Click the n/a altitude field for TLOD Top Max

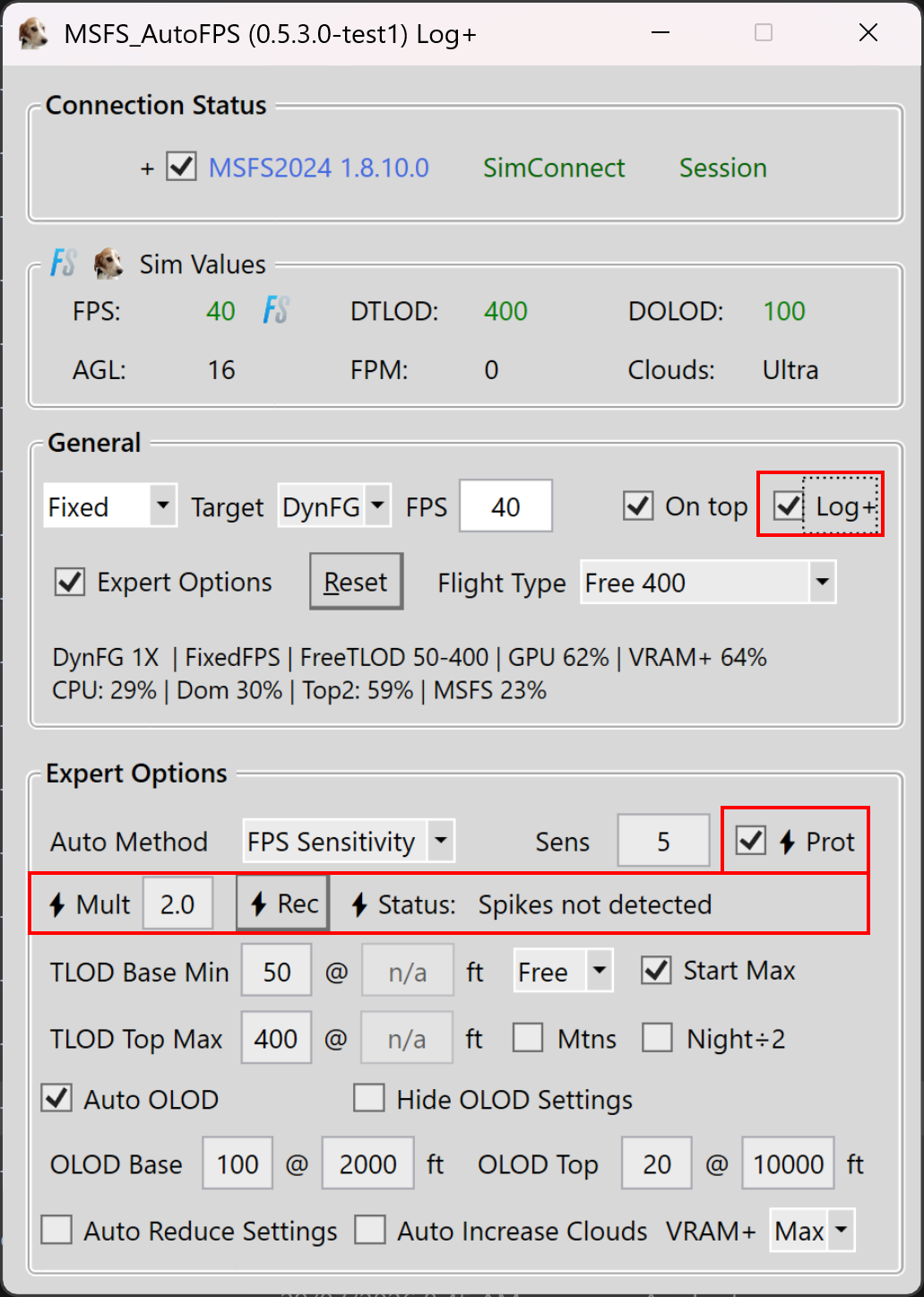[x=407, y=1038]
